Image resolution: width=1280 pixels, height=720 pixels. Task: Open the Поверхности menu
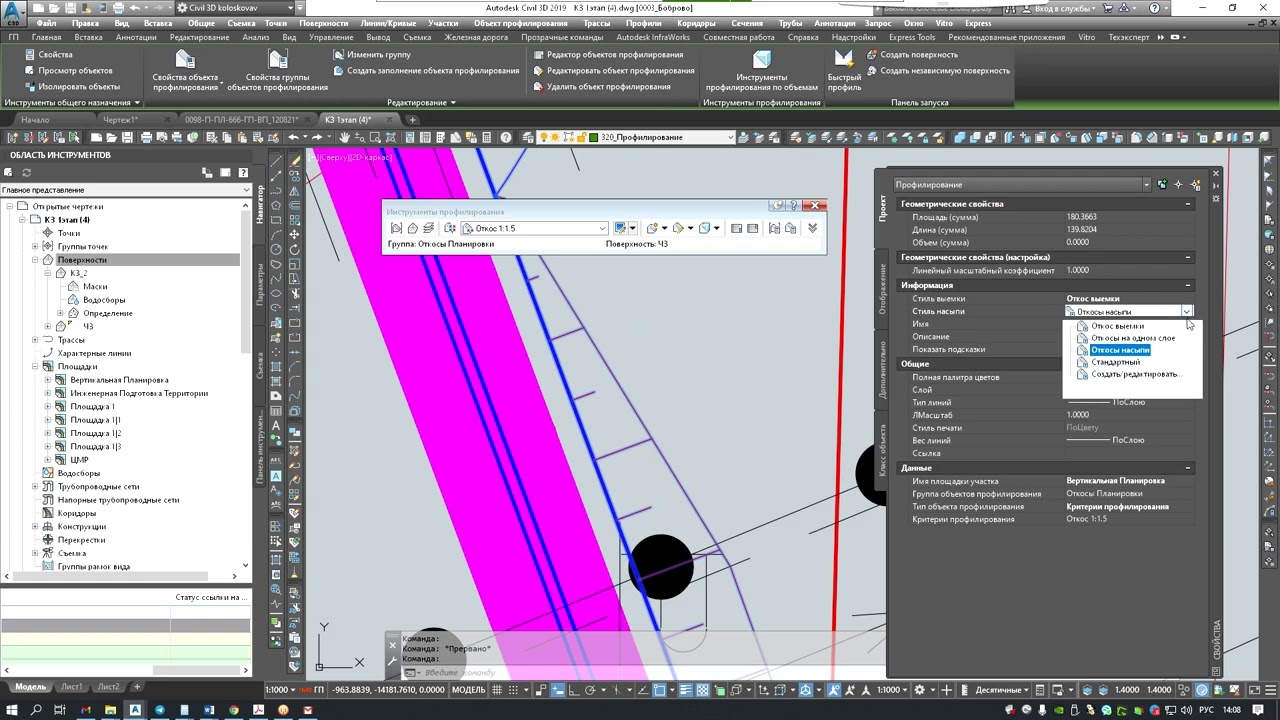tap(323, 23)
